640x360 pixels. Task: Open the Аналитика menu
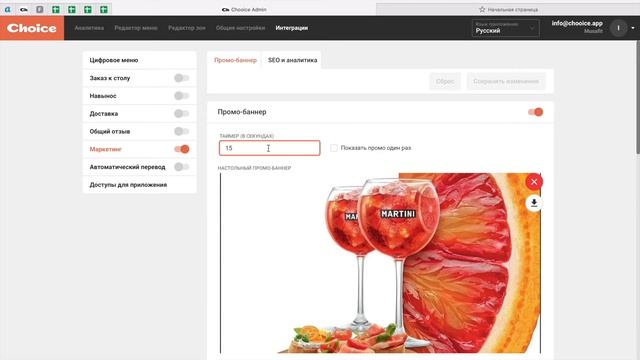tap(89, 28)
